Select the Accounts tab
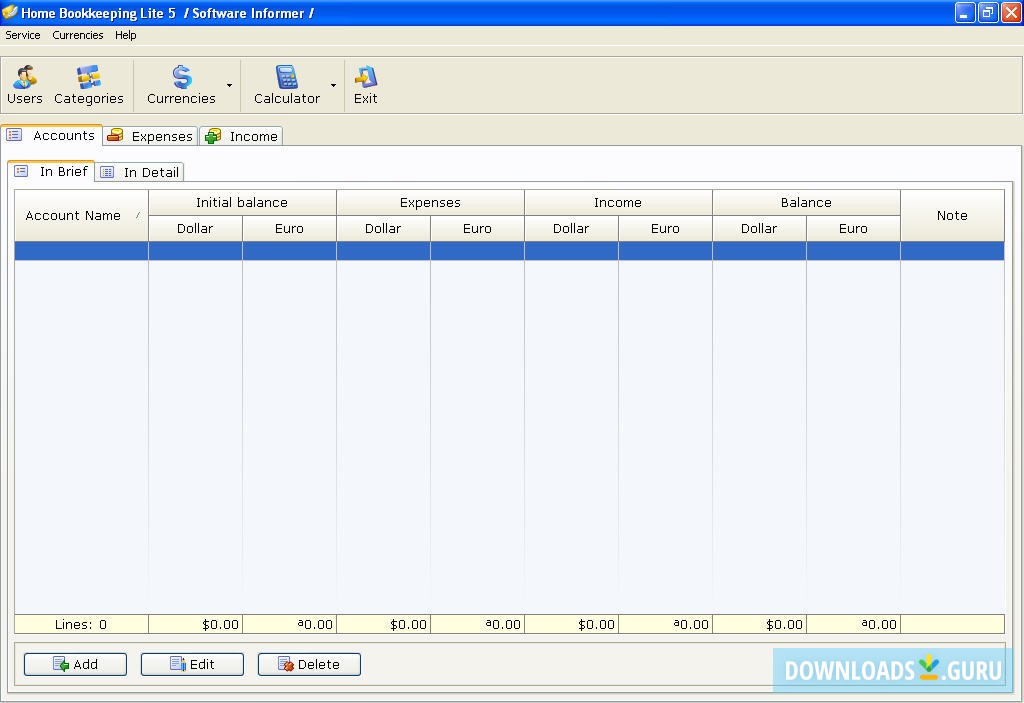 point(52,136)
